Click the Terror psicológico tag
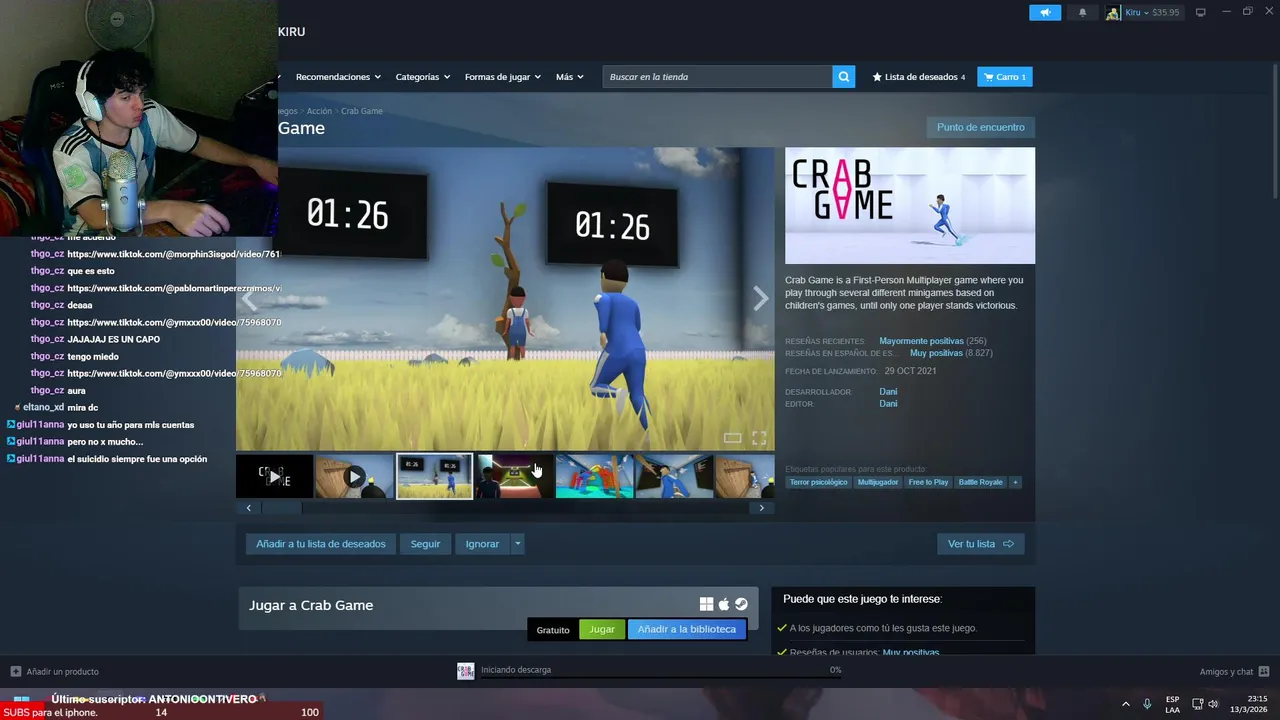Viewport: 1280px width, 720px height. [x=818, y=482]
